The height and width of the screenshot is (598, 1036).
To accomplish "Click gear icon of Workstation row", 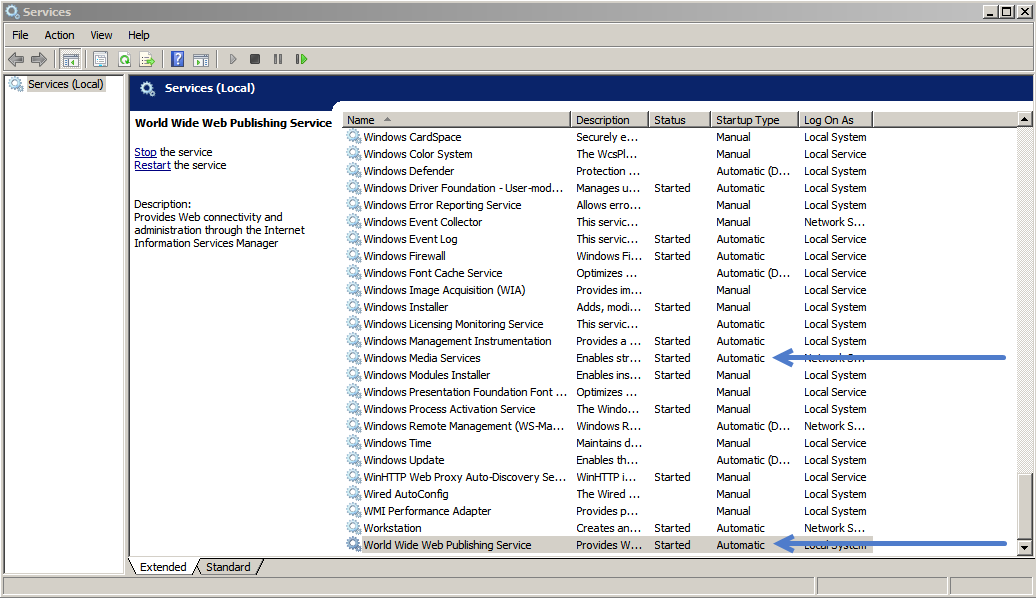I will click(353, 527).
